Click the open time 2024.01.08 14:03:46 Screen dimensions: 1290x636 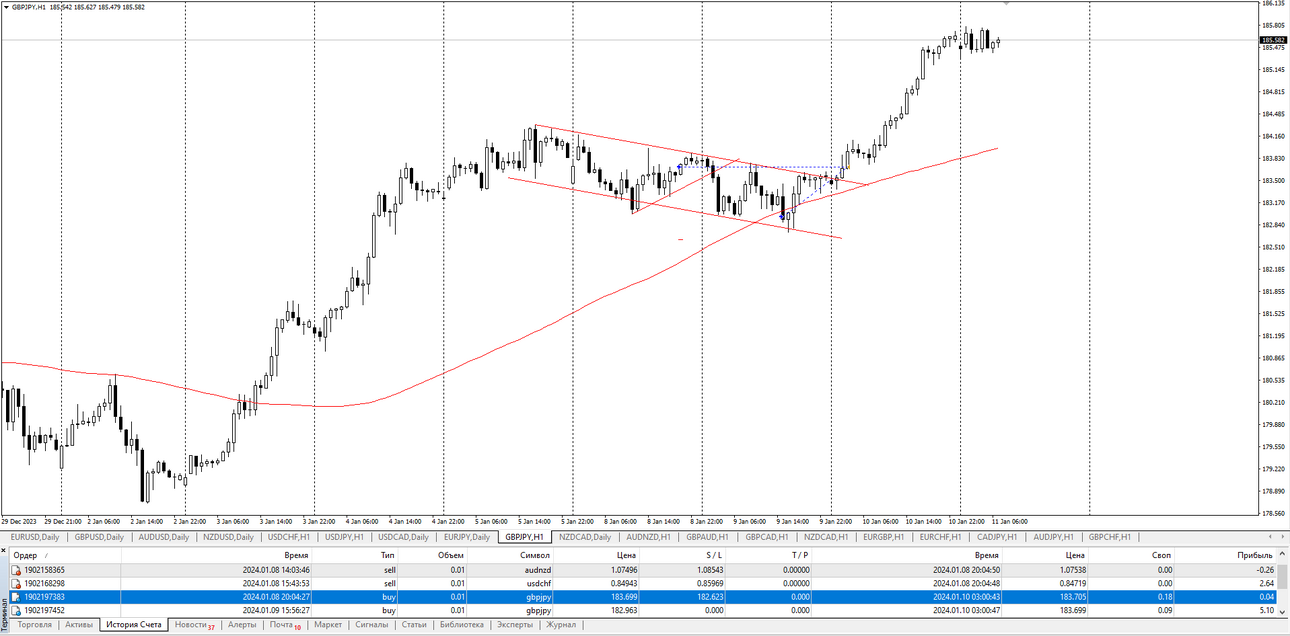pos(276,570)
